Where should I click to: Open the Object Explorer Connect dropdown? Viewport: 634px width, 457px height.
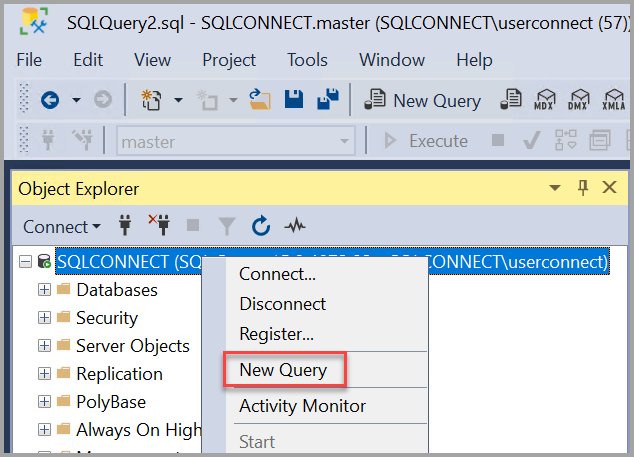click(x=61, y=226)
